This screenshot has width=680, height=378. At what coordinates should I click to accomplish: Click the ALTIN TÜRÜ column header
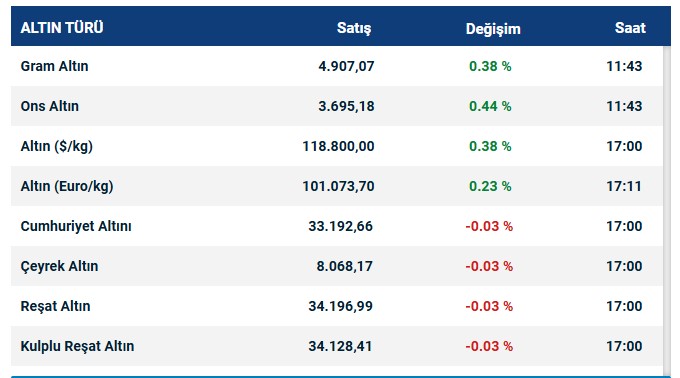coord(62,28)
